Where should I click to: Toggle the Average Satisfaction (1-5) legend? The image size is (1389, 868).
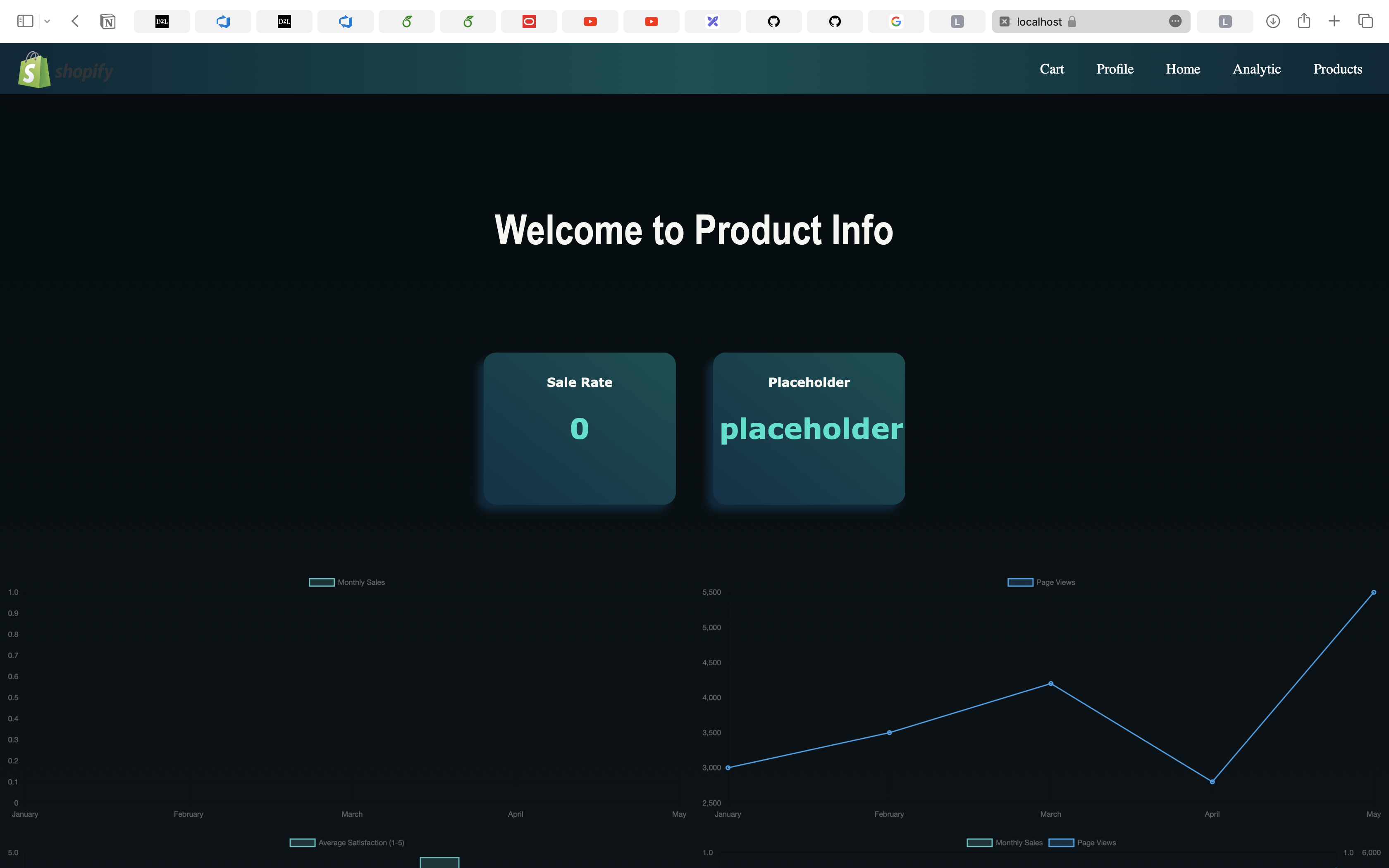click(347, 843)
